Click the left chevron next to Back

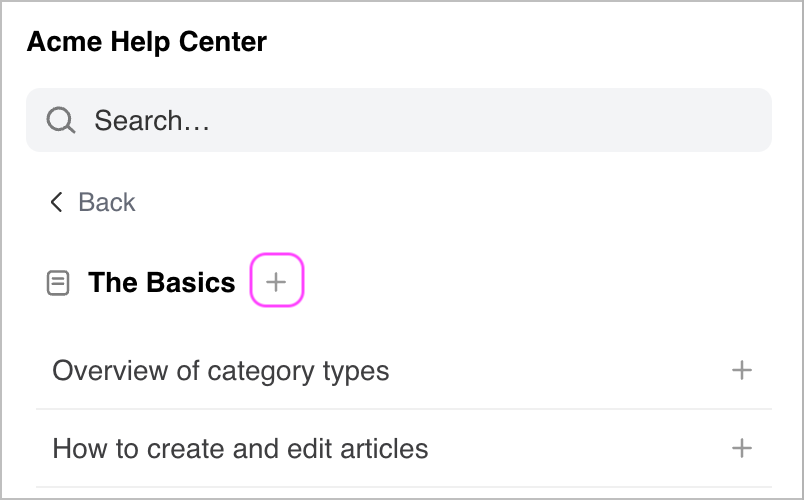(x=56, y=202)
